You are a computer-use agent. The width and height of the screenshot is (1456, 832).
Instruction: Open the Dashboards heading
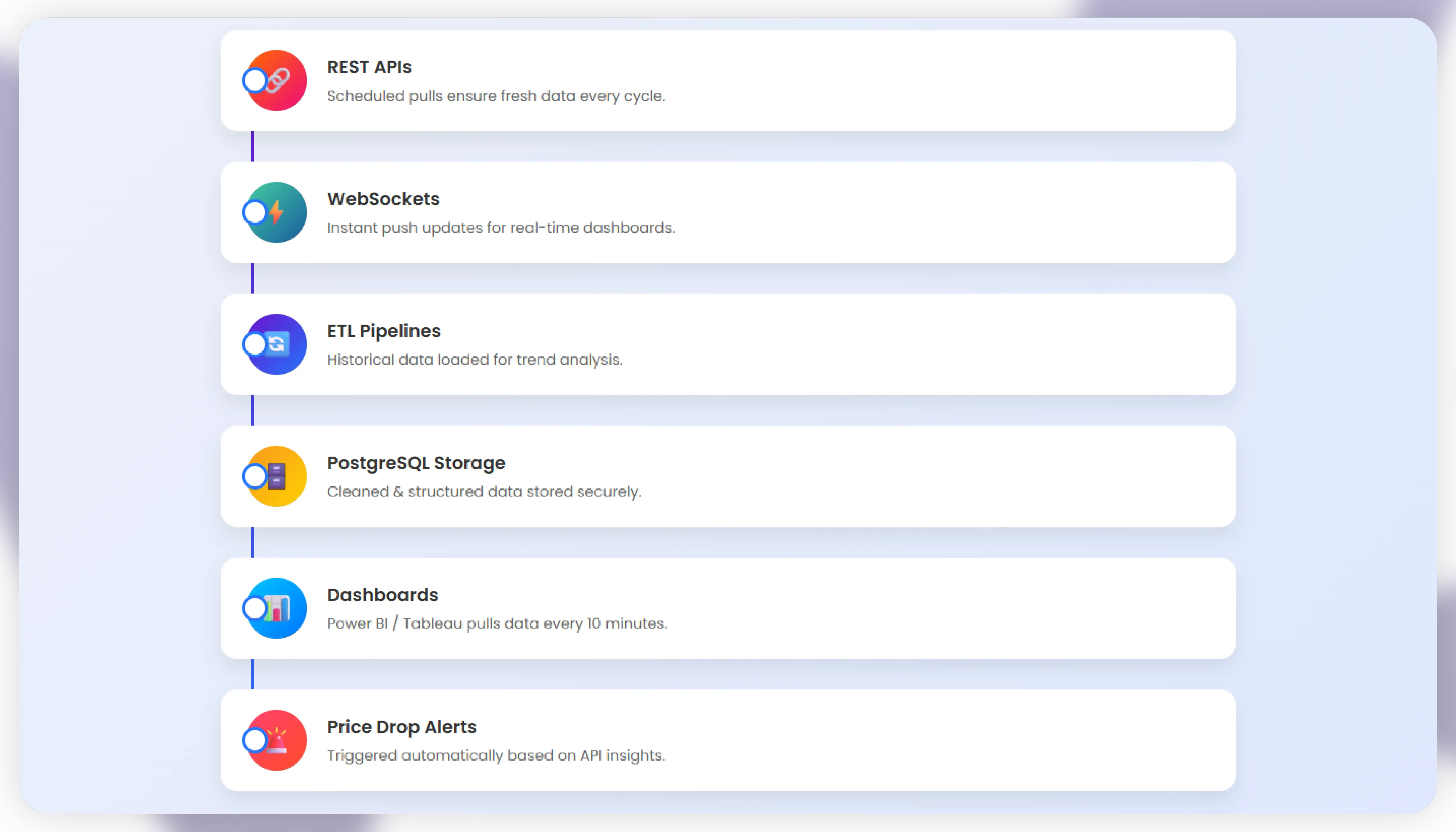click(x=382, y=595)
